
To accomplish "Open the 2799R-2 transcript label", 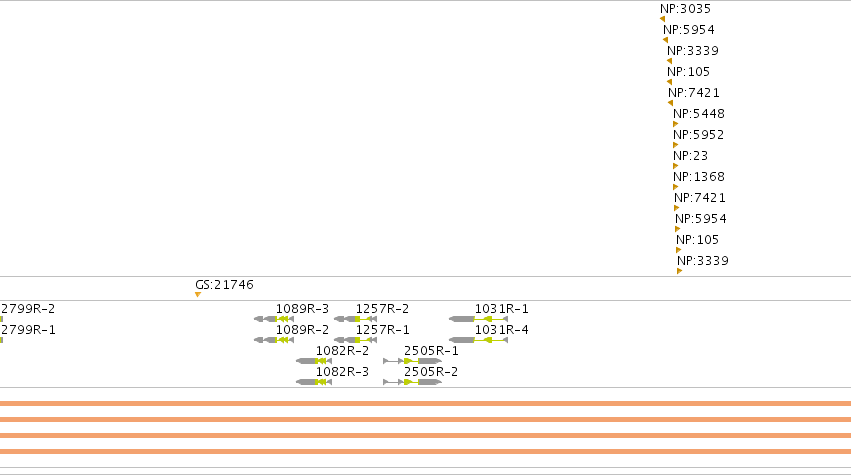I will pos(28,309).
